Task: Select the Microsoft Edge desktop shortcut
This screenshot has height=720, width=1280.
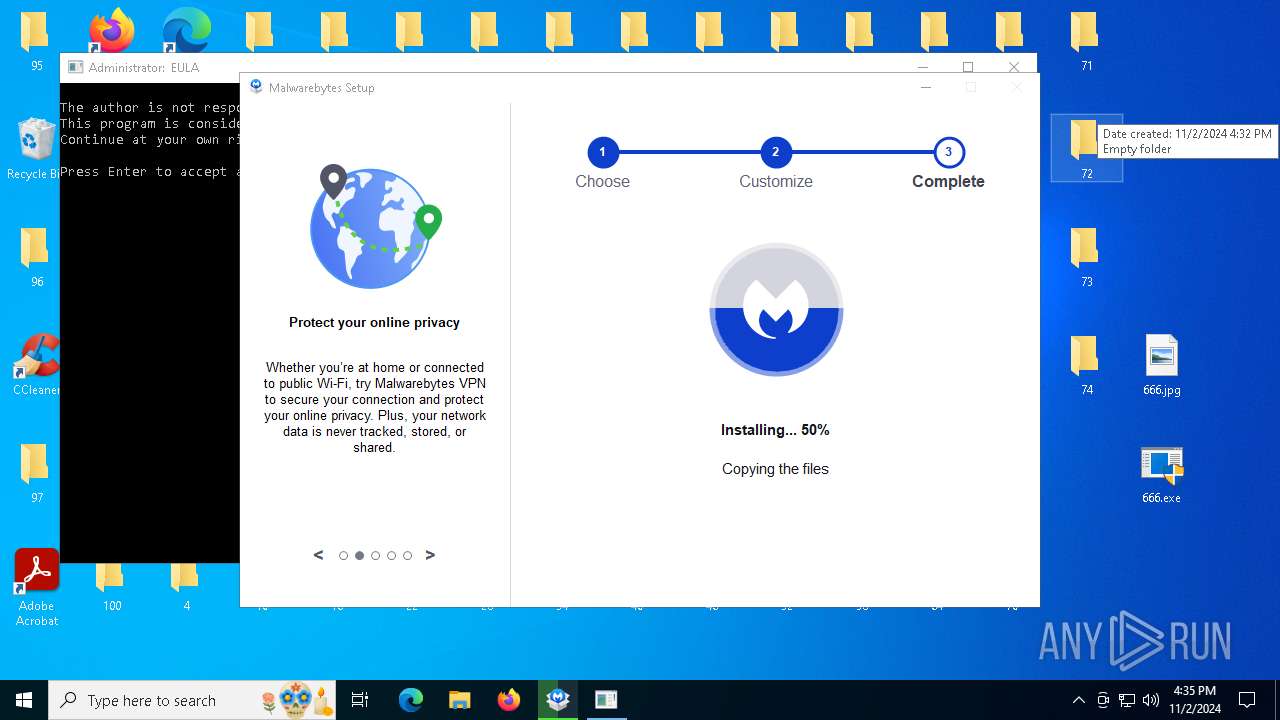Action: (x=186, y=30)
